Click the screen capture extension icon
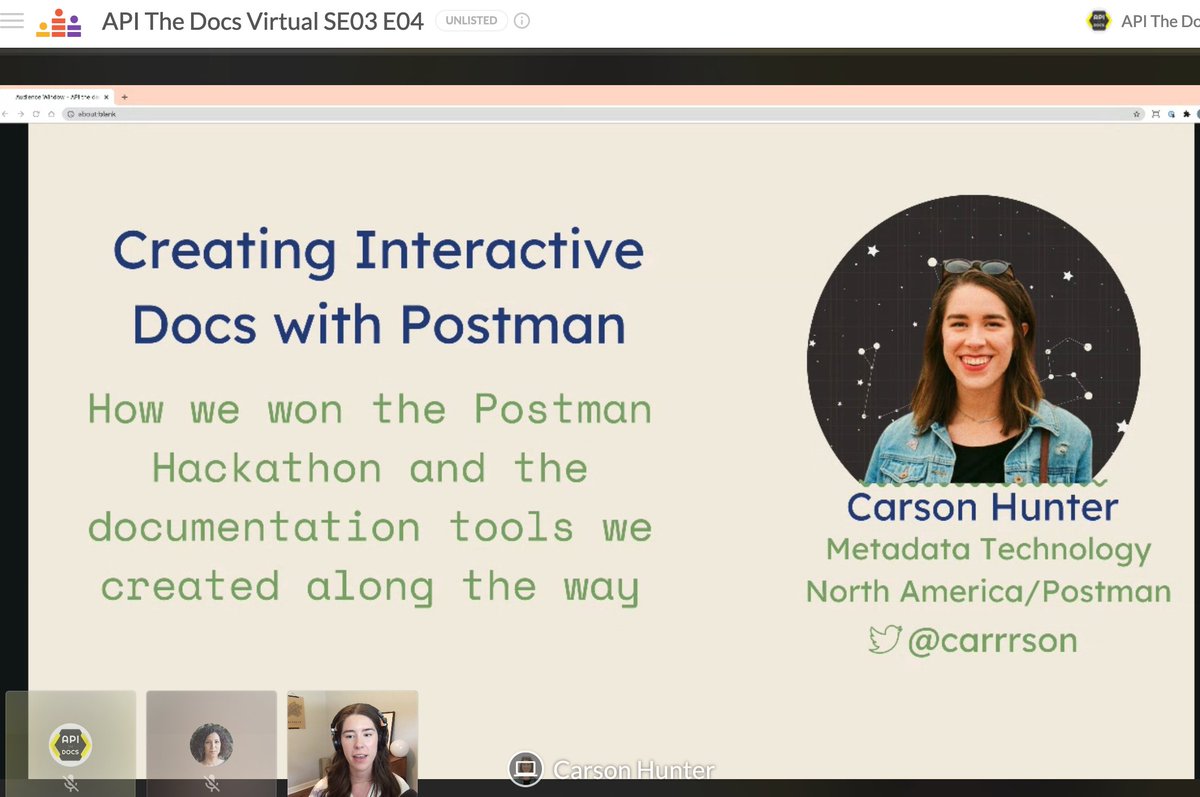Image resolution: width=1200 pixels, height=797 pixels. (x=1156, y=115)
